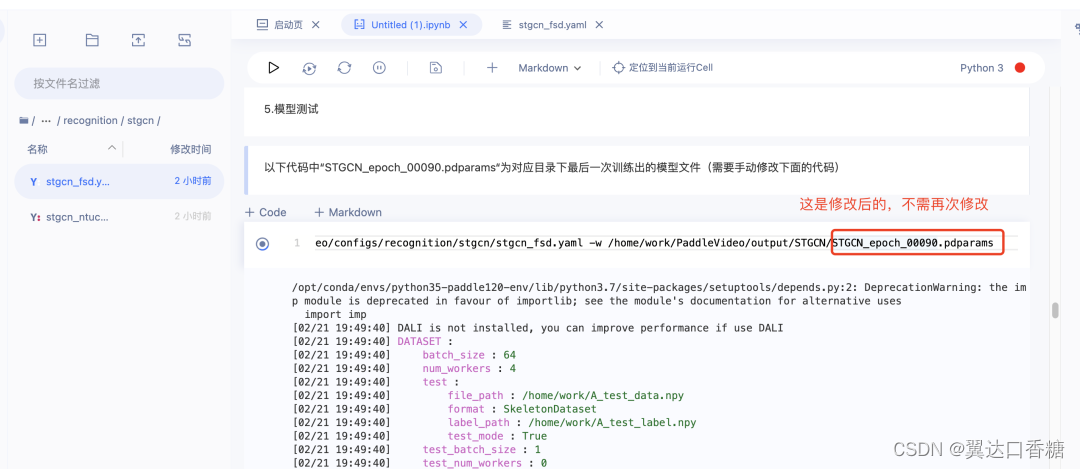The height and width of the screenshot is (469, 1080).
Task: Click the 'batch_size : 64' output line
Action: coord(469,355)
